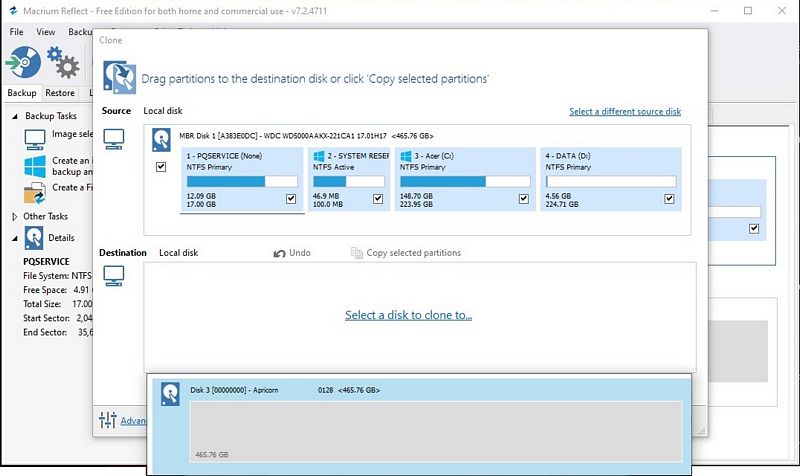Click the MBR Disk 1 WDC title text
This screenshot has height=476, width=800.
pos(306,136)
